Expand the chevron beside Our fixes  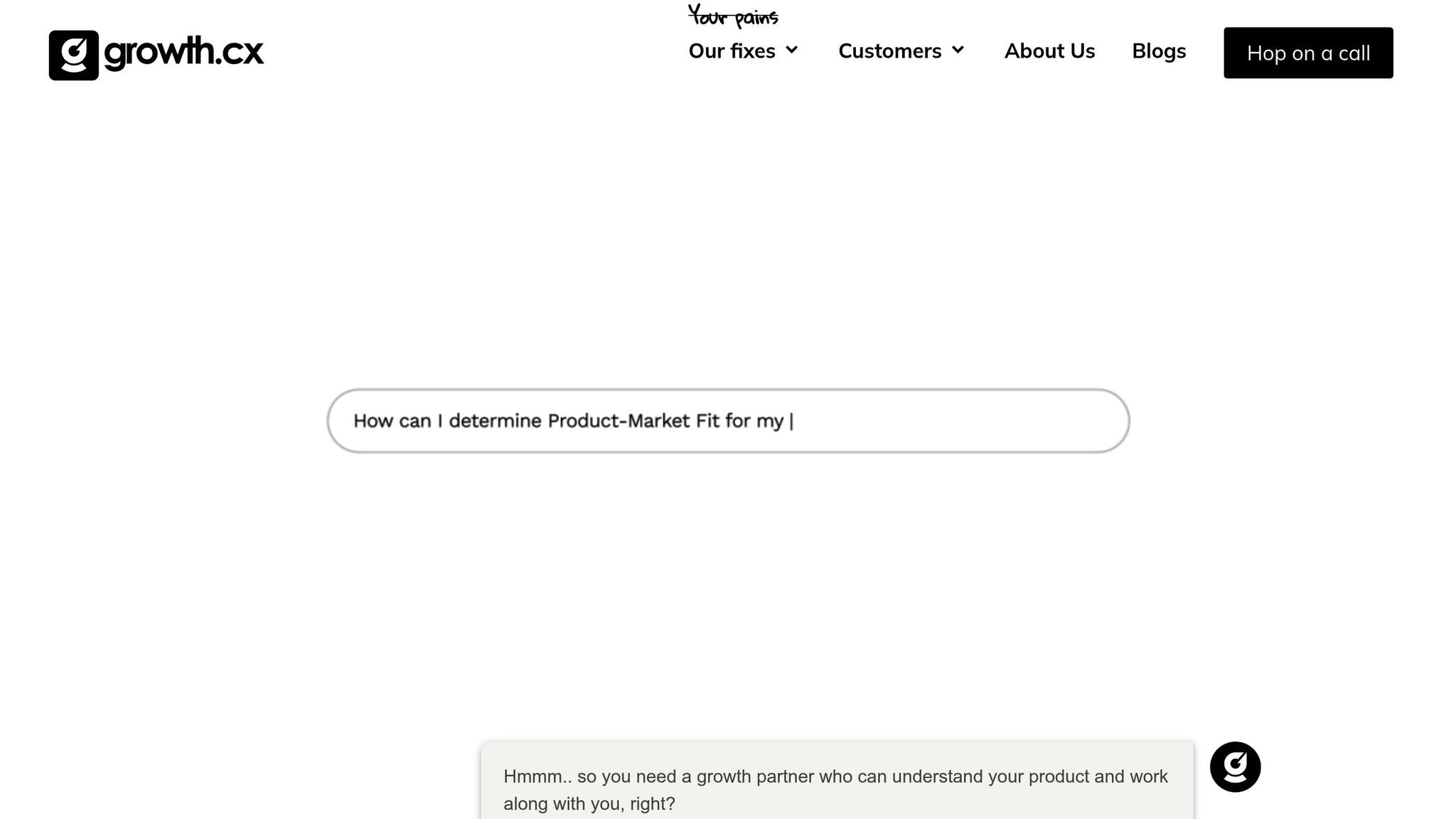pos(792,50)
